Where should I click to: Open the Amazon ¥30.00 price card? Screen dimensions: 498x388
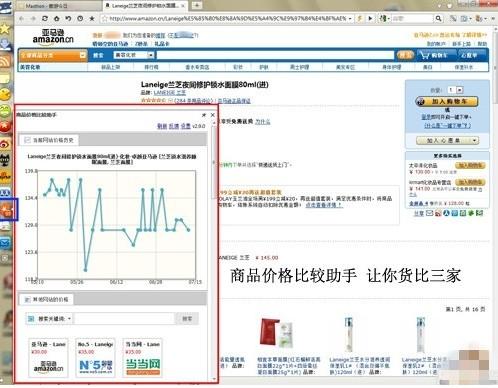(x=48, y=357)
